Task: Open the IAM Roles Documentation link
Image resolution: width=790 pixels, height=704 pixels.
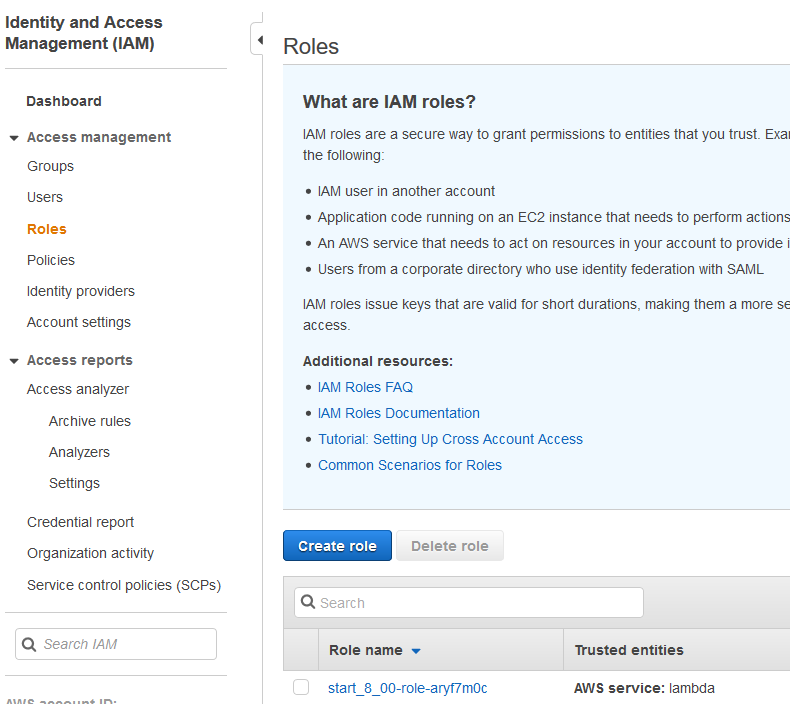Action: tap(399, 413)
